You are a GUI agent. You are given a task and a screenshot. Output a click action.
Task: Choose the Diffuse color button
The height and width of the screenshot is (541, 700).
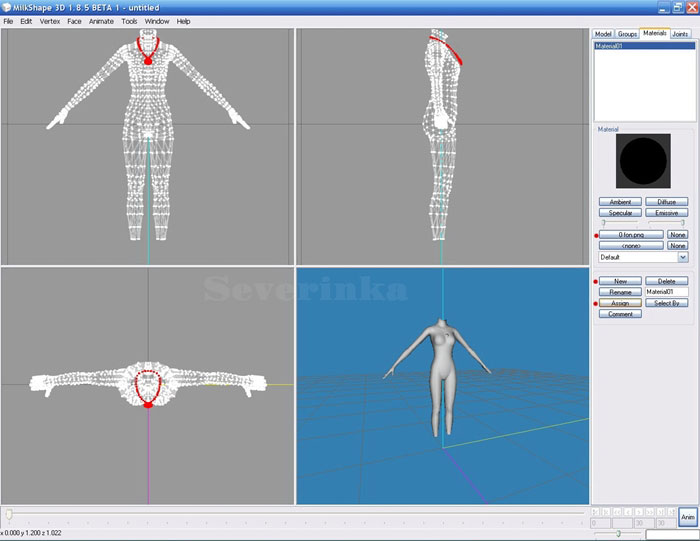(666, 202)
